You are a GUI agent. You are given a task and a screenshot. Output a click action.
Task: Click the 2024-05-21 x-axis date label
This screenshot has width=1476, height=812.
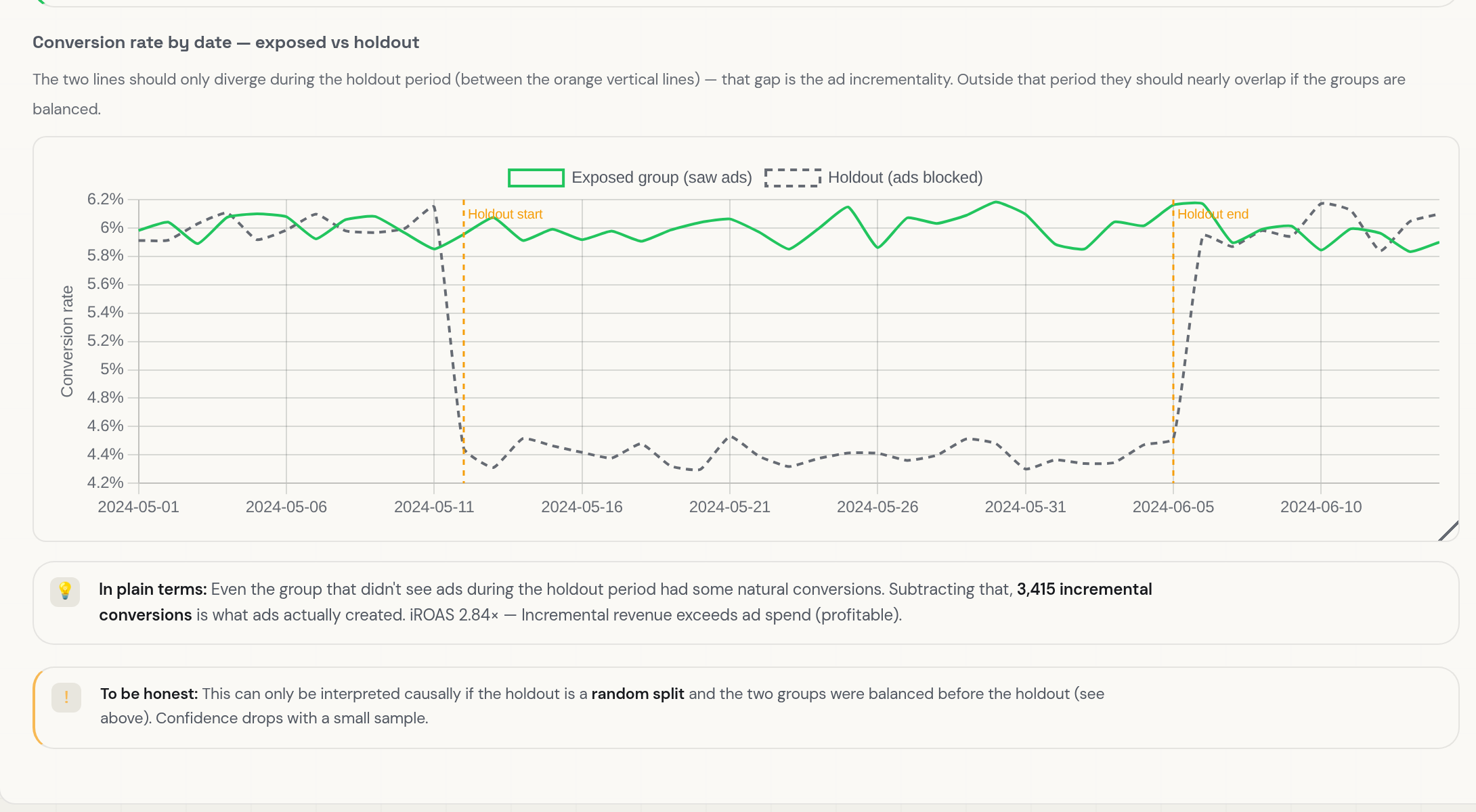730,507
